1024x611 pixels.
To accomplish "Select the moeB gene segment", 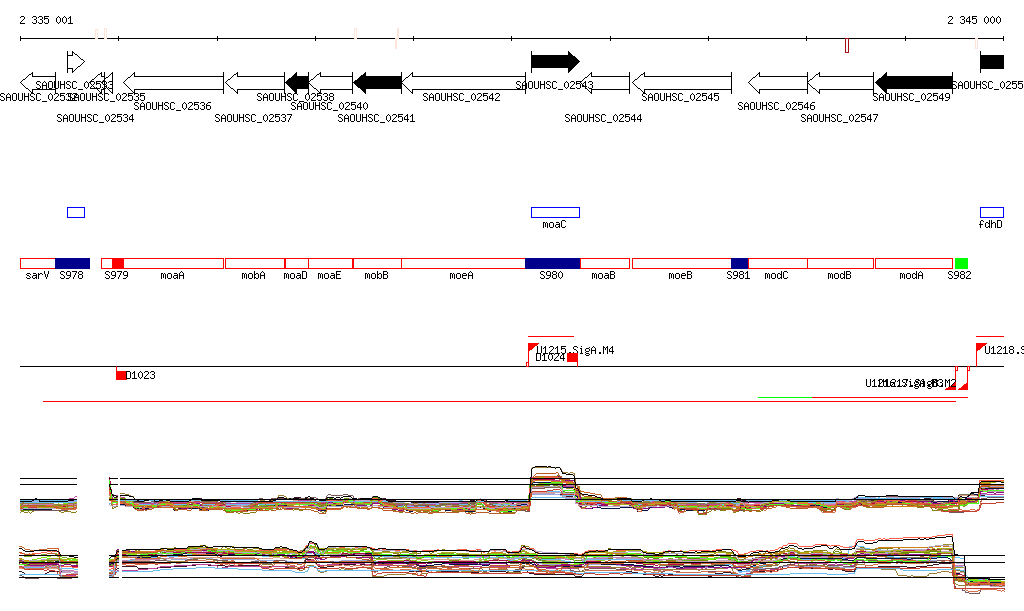I will (681, 263).
